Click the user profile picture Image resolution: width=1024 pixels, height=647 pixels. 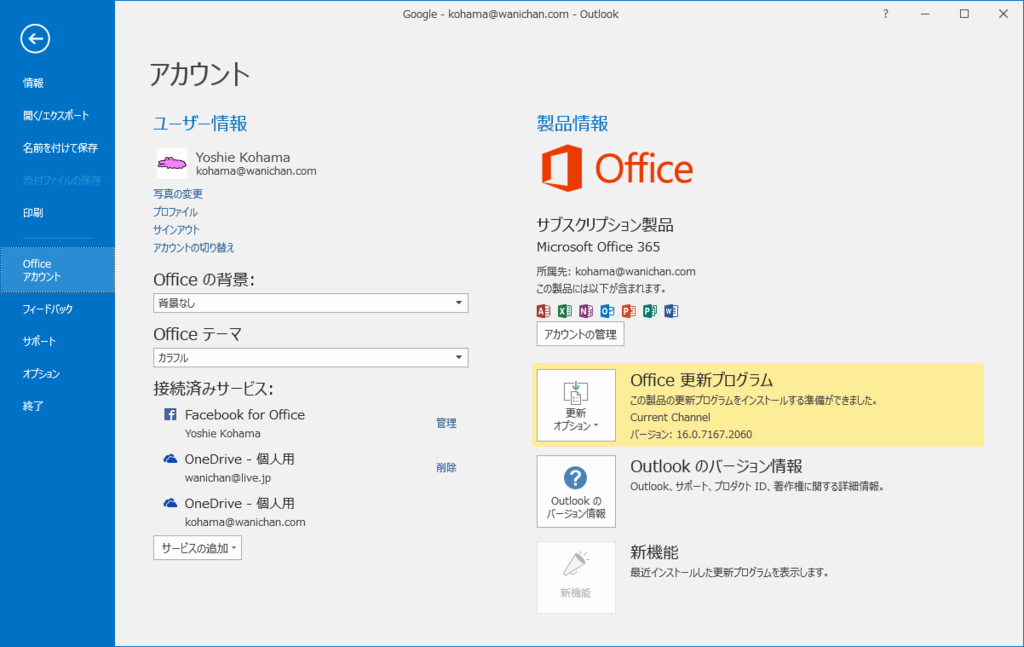point(172,163)
